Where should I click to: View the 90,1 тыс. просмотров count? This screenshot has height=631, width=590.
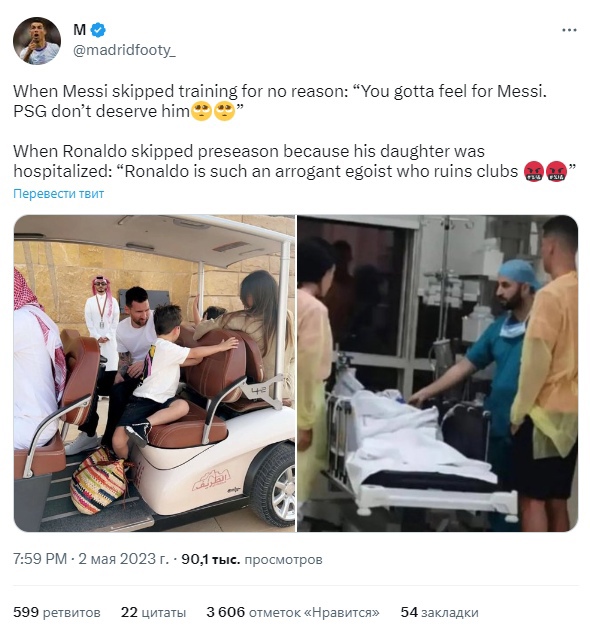(x=252, y=559)
